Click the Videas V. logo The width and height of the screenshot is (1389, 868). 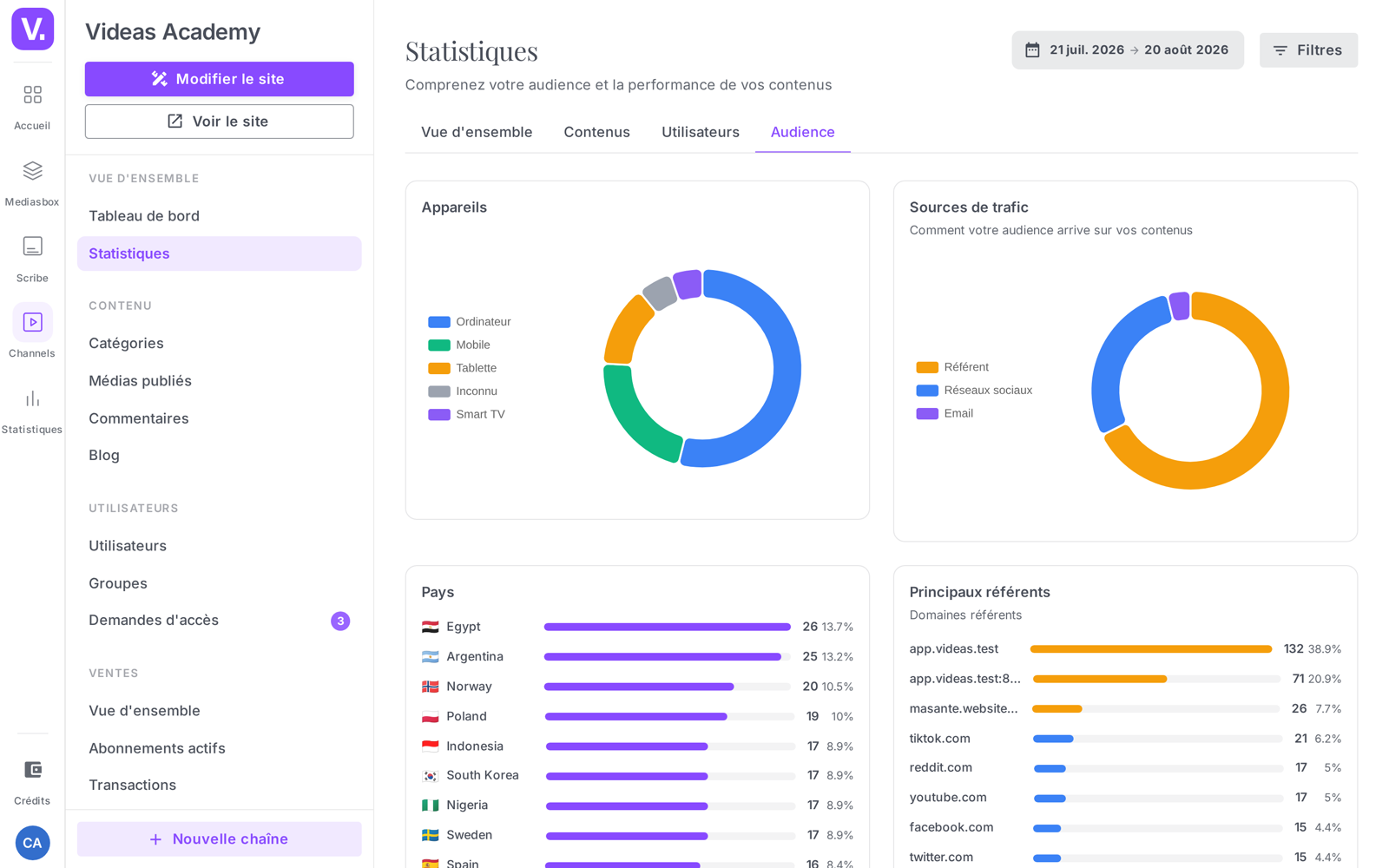32,30
